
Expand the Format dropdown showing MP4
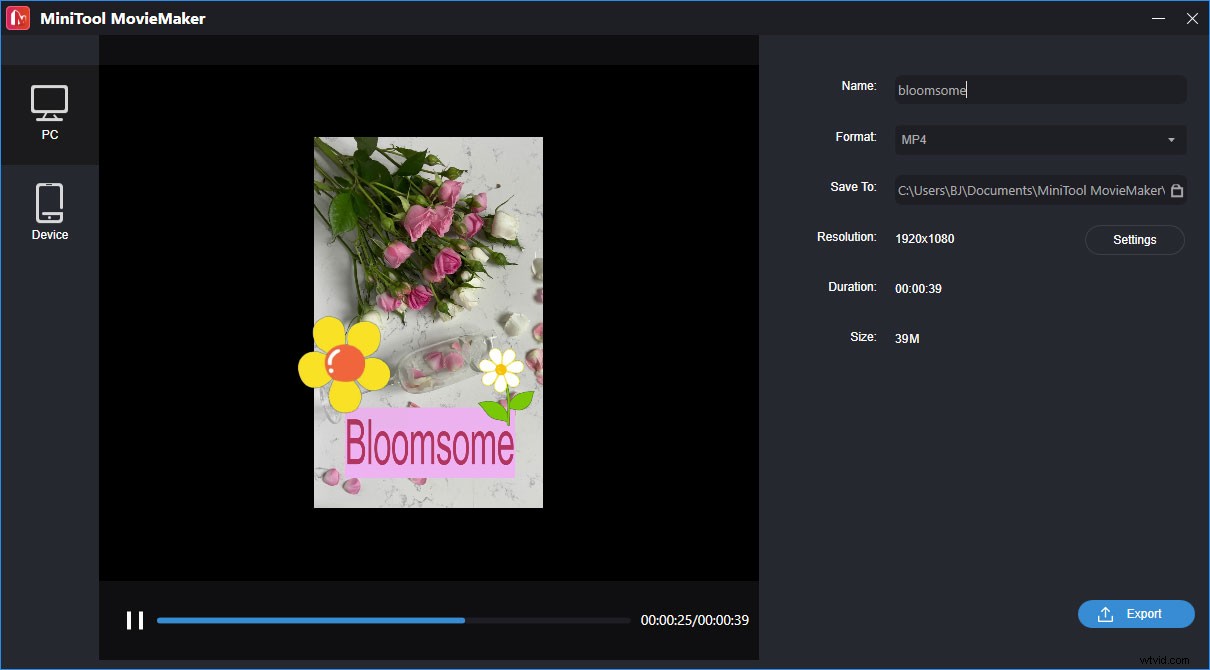pos(1040,140)
